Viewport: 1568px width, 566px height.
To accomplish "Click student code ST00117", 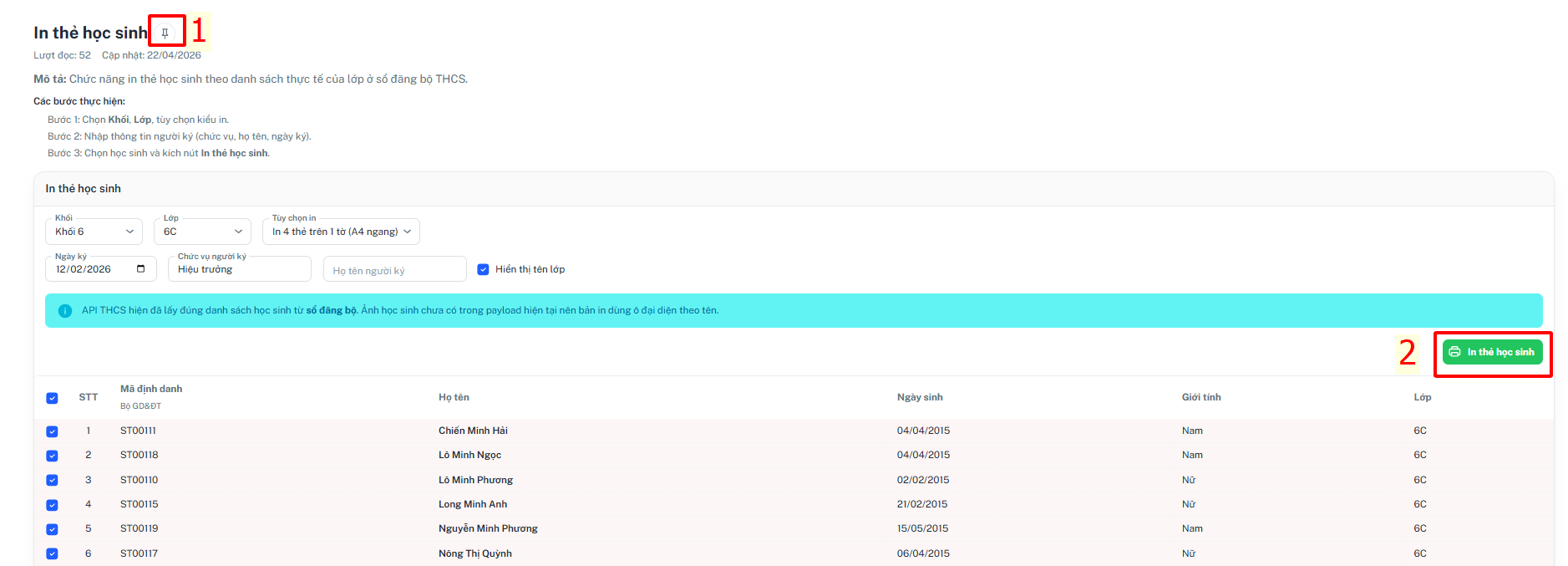I will pyautogui.click(x=139, y=553).
